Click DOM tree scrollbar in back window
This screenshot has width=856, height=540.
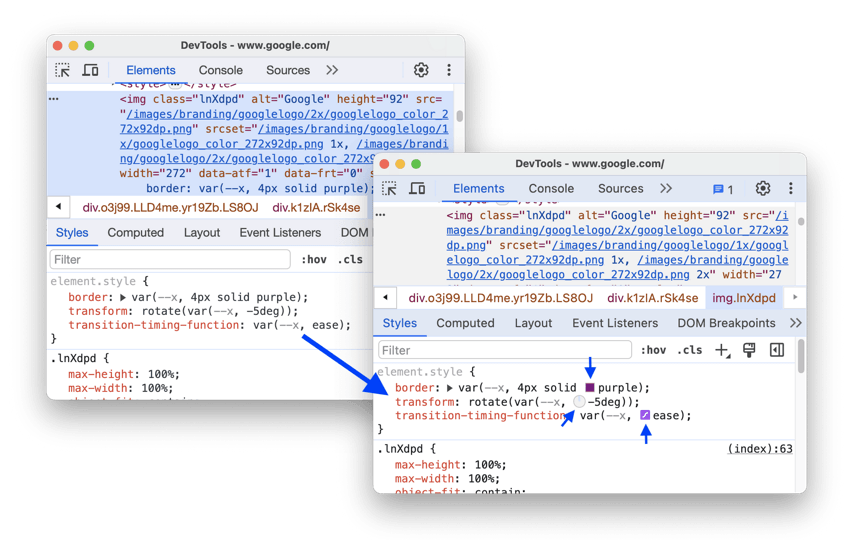point(460,116)
